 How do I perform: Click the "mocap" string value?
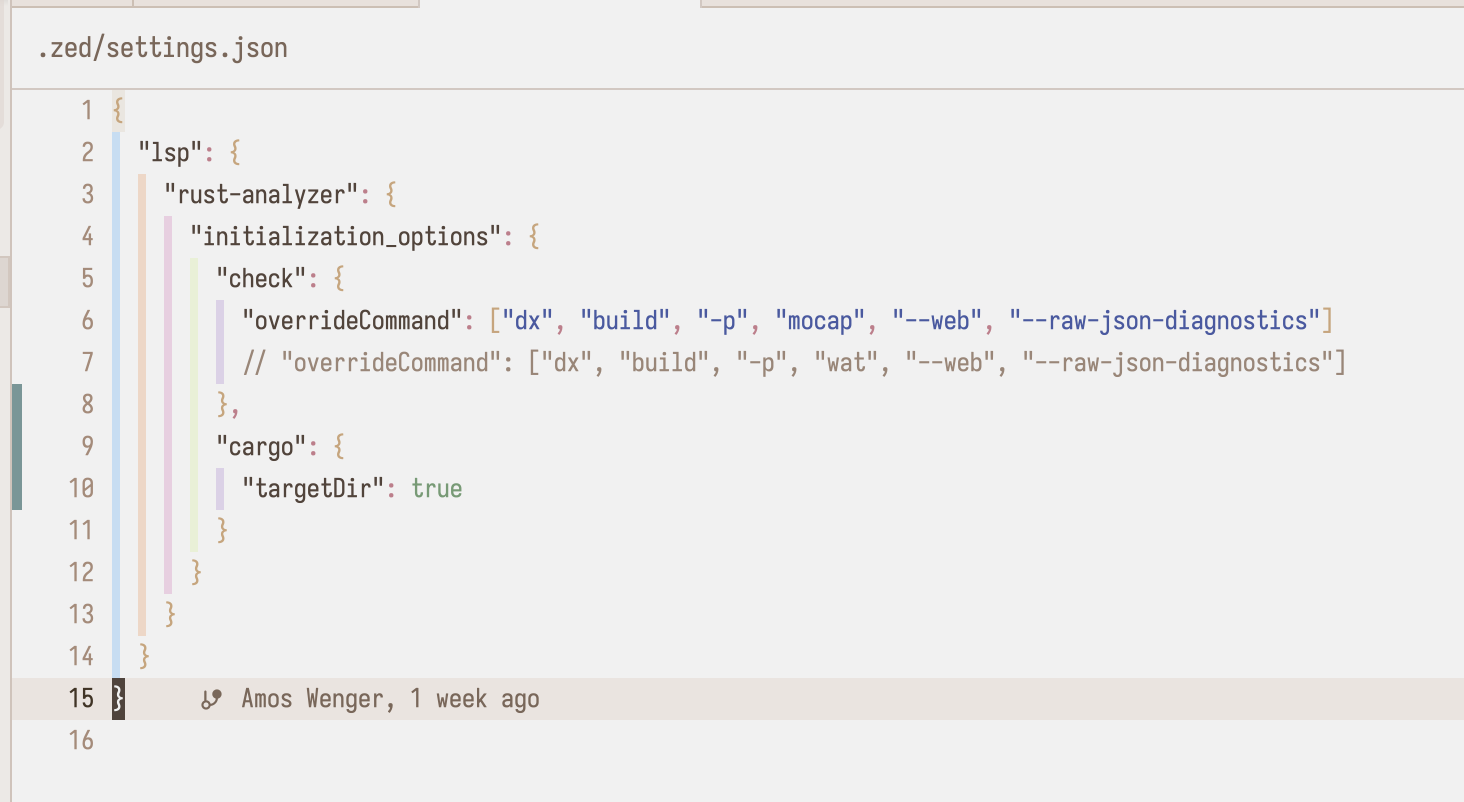point(819,321)
